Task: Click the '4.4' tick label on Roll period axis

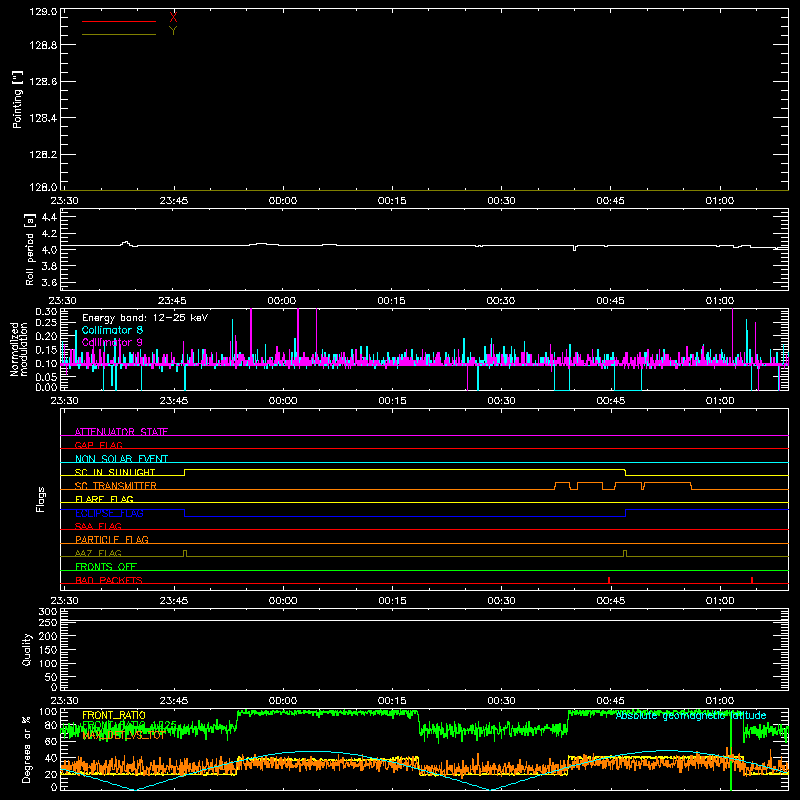Action: 49,217
